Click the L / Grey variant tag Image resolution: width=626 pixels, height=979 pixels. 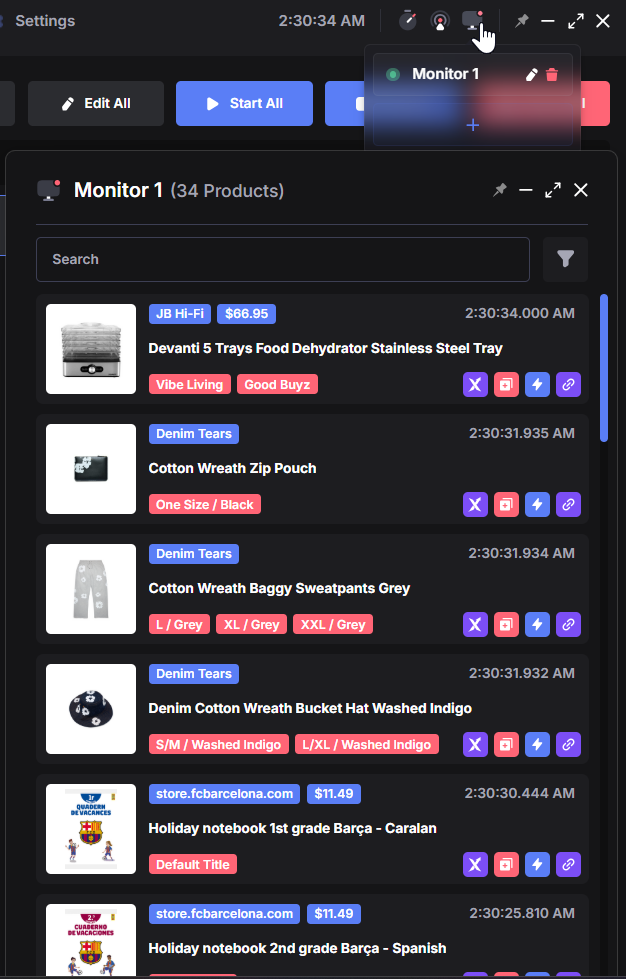[x=179, y=624]
